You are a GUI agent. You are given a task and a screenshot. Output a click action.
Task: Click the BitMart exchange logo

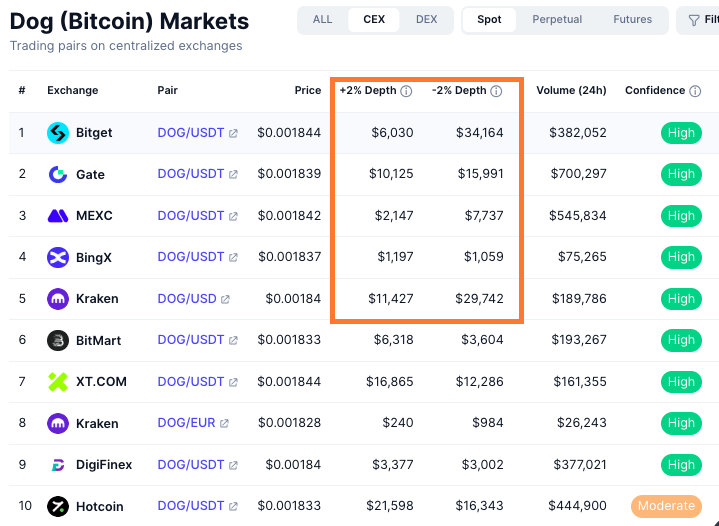tap(58, 340)
